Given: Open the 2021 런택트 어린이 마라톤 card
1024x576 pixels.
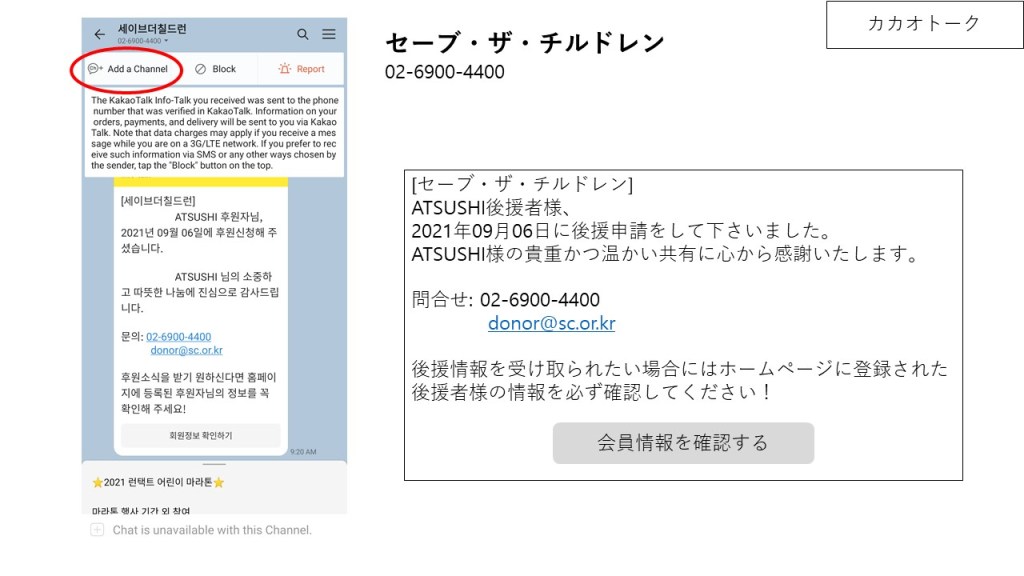Looking at the screenshot, I should coord(158,482).
